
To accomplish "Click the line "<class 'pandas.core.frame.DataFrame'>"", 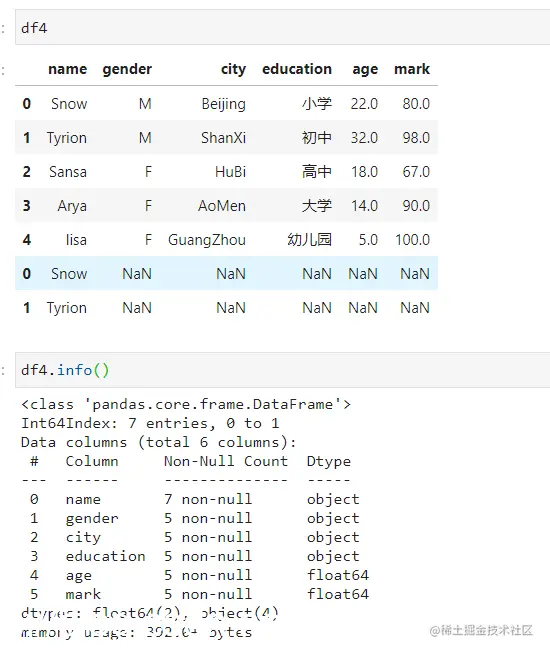I will 186,404.
